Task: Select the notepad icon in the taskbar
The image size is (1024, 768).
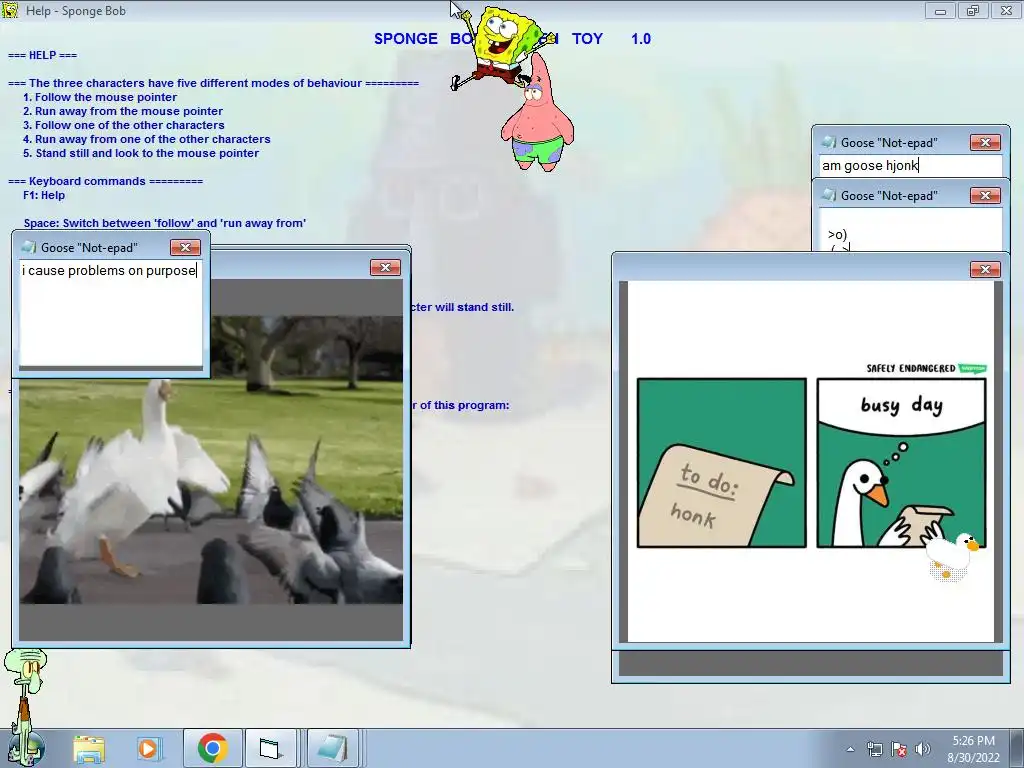Action: point(332,748)
